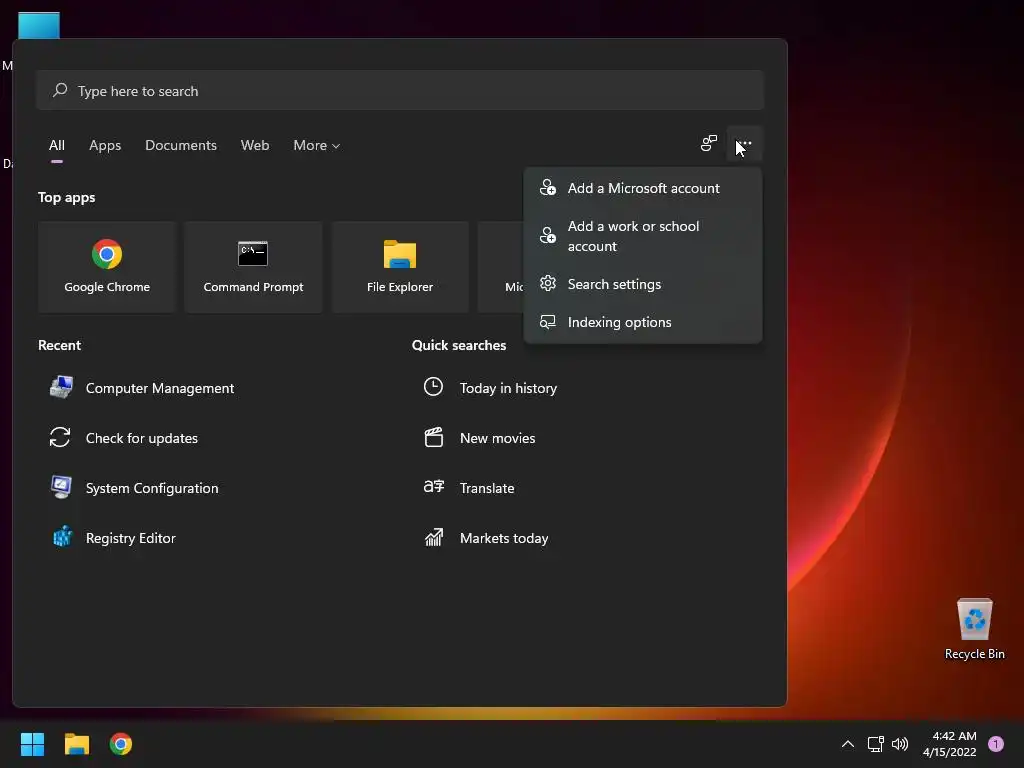This screenshot has height=768, width=1024.
Task: Click the volume speaker tray icon
Action: 900,744
